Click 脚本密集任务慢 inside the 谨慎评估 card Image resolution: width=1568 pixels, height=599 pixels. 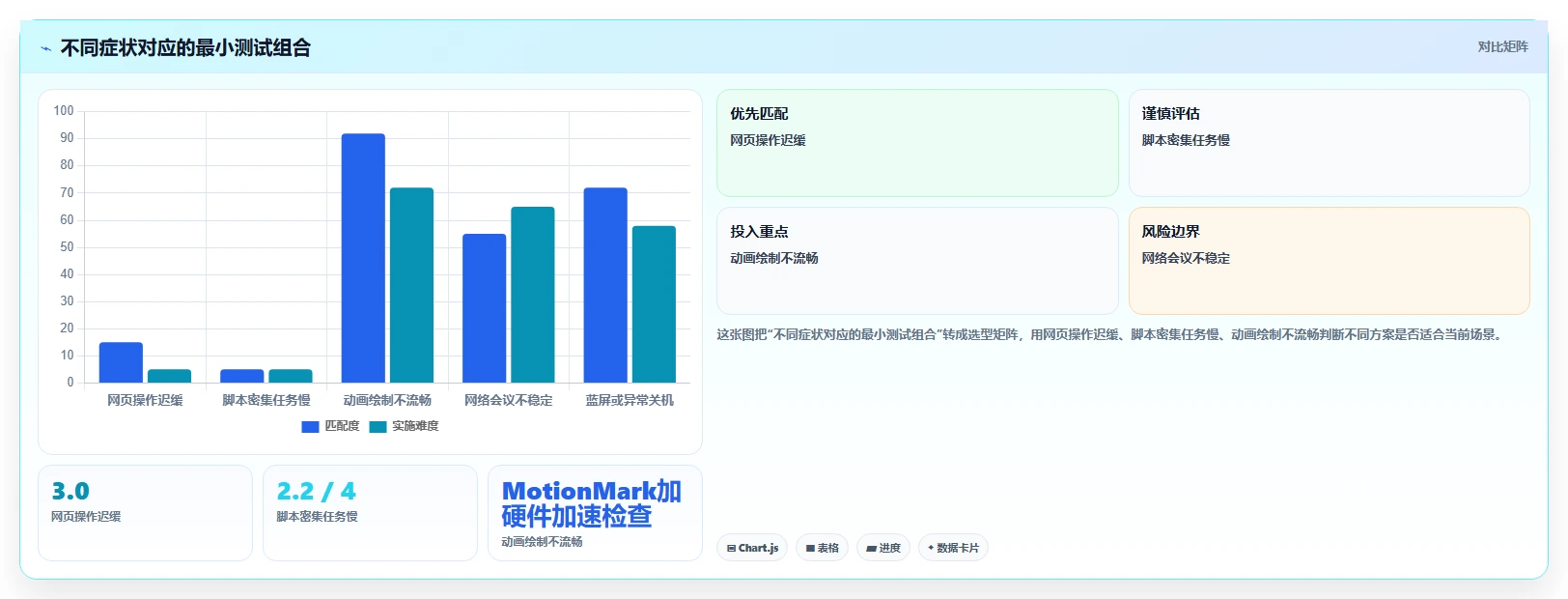click(1186, 140)
